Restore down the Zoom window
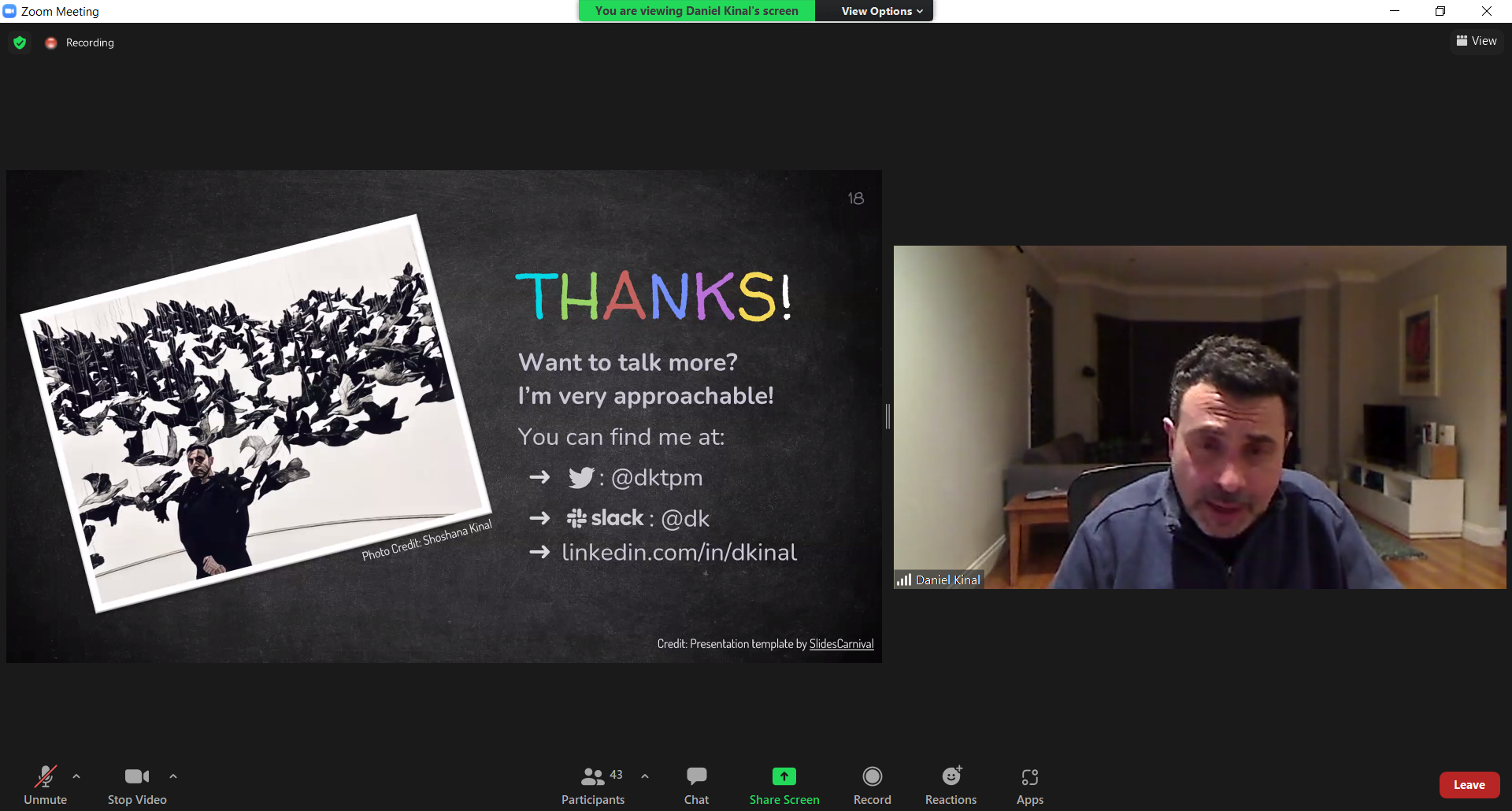Screen dimensions: 1512x811 coord(1440,11)
